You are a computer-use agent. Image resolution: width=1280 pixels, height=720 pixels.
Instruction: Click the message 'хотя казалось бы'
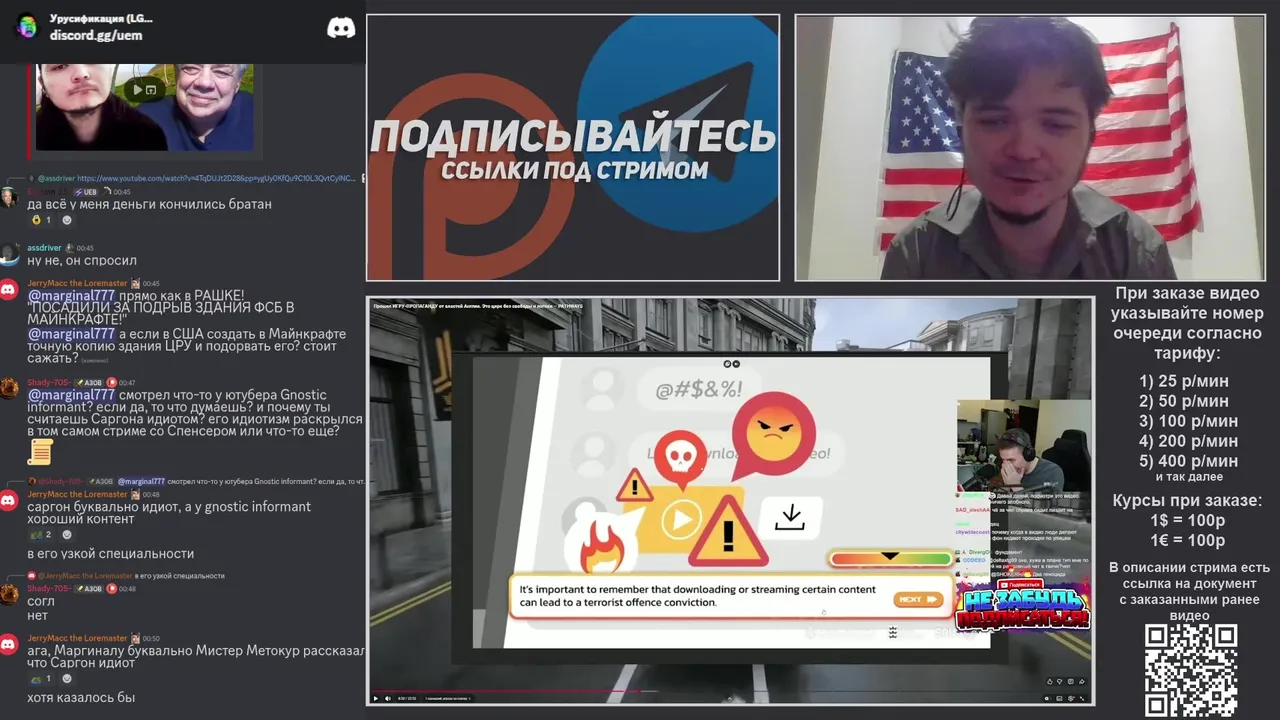[x=81, y=698]
